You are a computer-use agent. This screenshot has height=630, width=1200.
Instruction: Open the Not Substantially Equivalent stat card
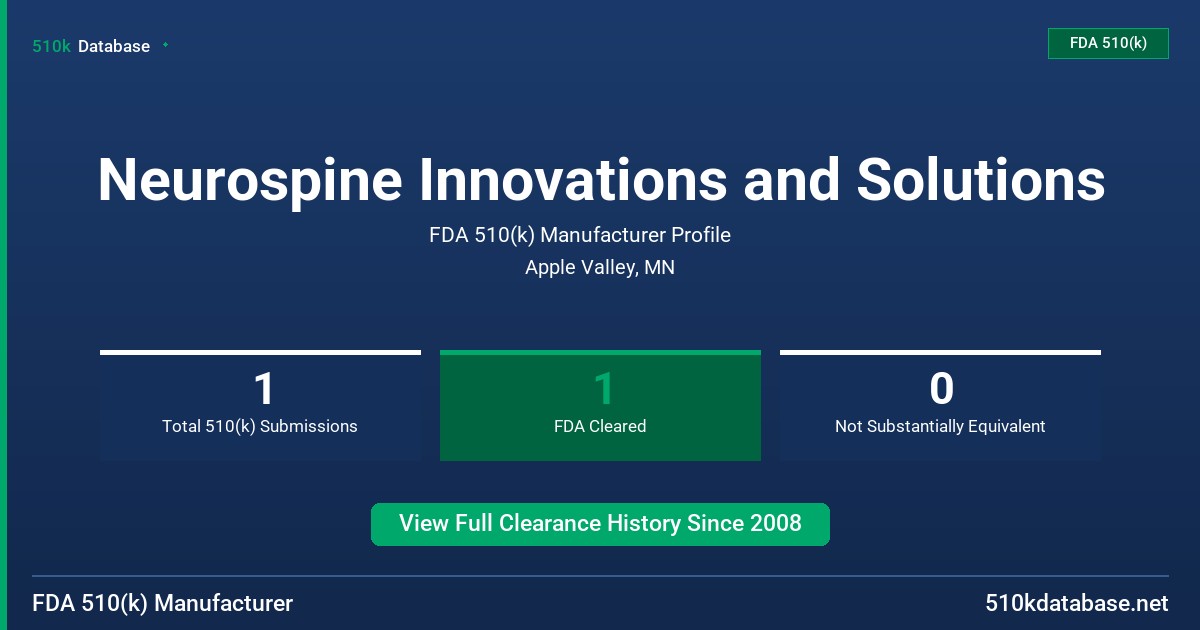[940, 405]
